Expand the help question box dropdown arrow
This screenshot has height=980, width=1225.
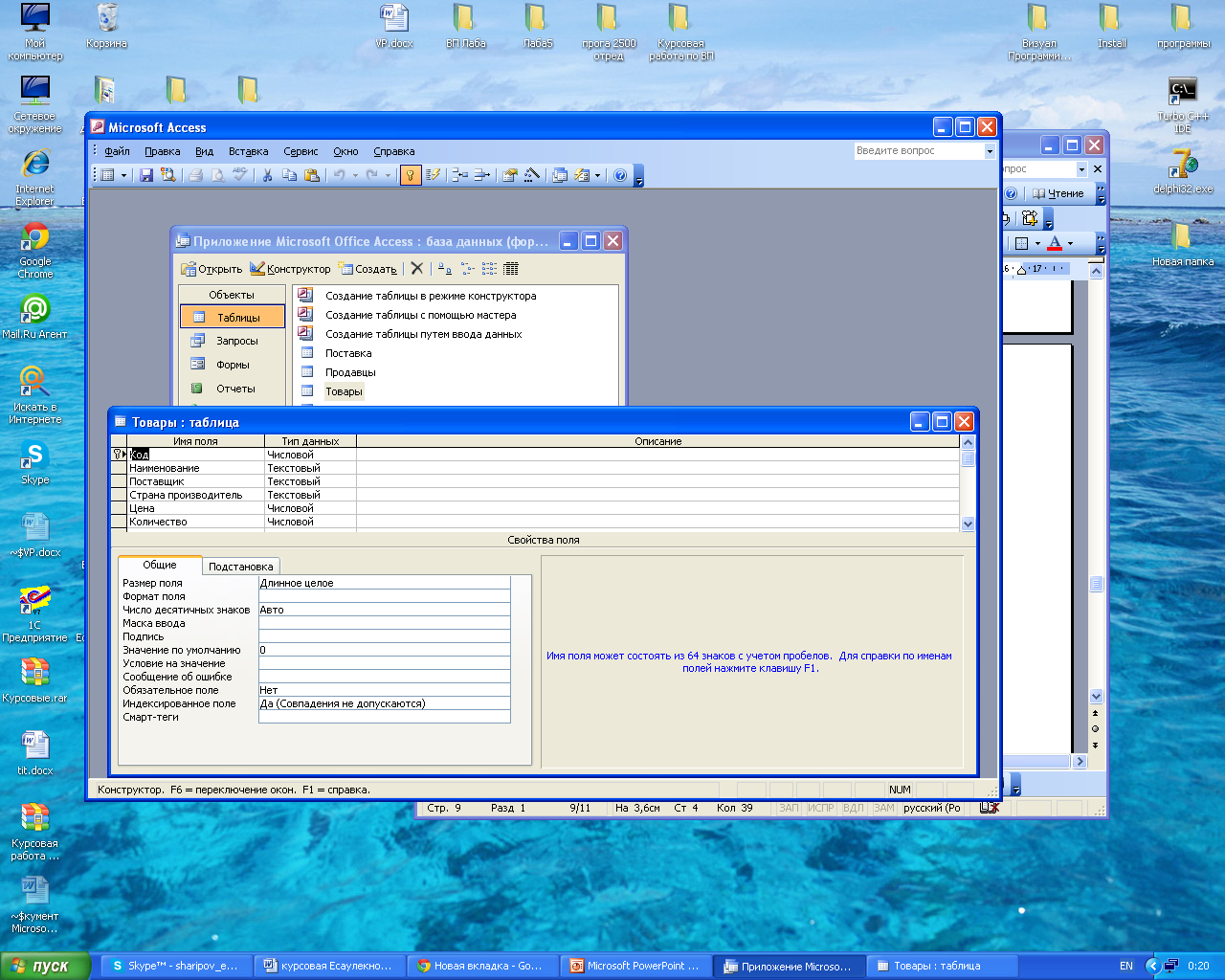[x=990, y=151]
